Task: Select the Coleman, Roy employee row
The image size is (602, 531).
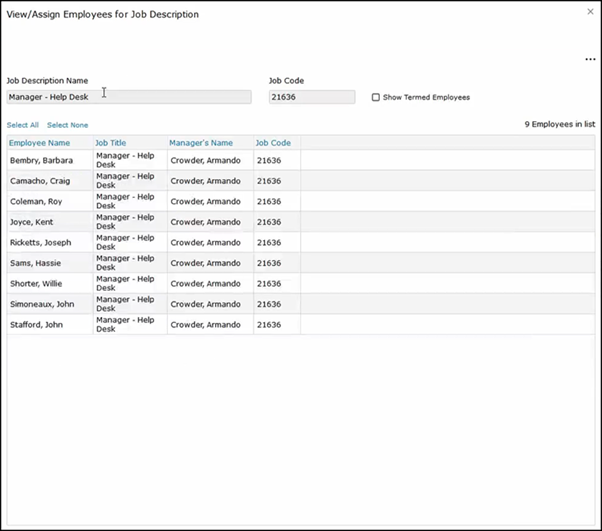Action: [39, 201]
